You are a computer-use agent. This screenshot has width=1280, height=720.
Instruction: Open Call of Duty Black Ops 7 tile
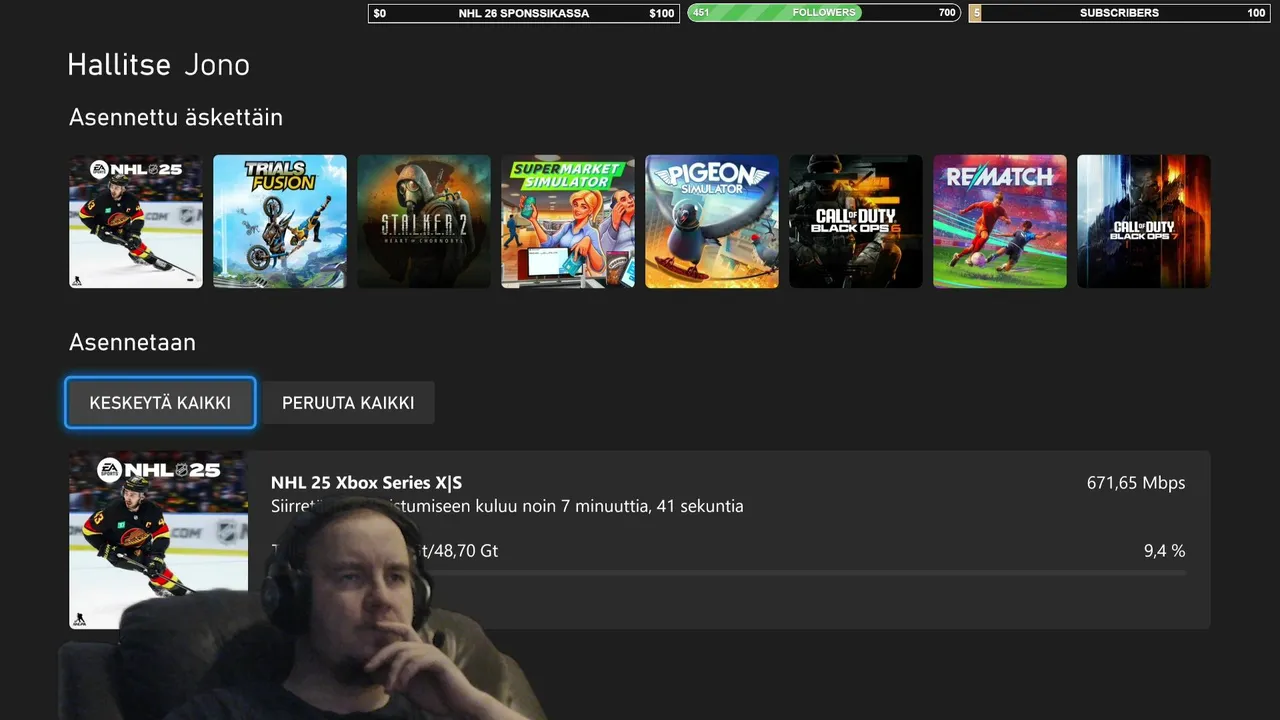click(x=1144, y=221)
